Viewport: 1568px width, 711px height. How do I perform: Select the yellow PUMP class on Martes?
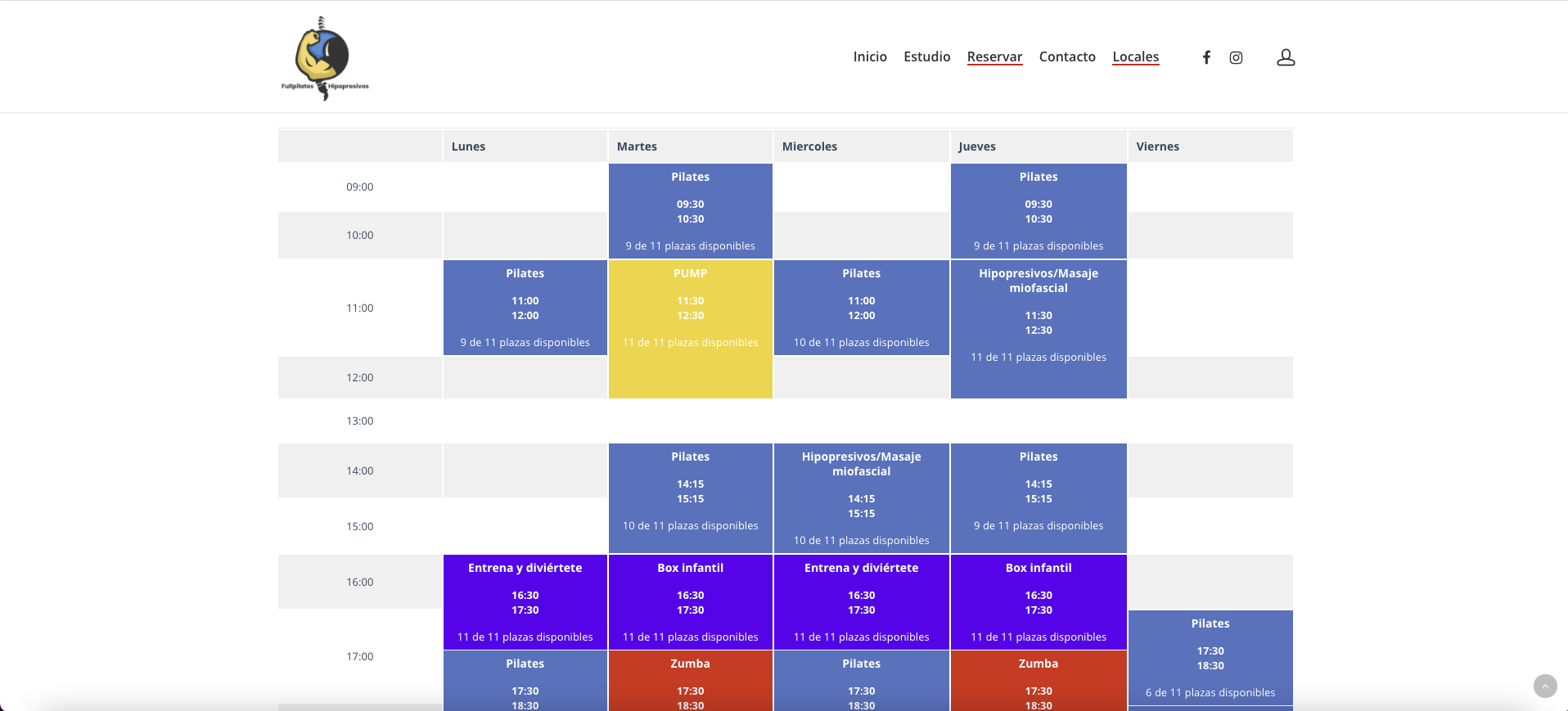(690, 329)
